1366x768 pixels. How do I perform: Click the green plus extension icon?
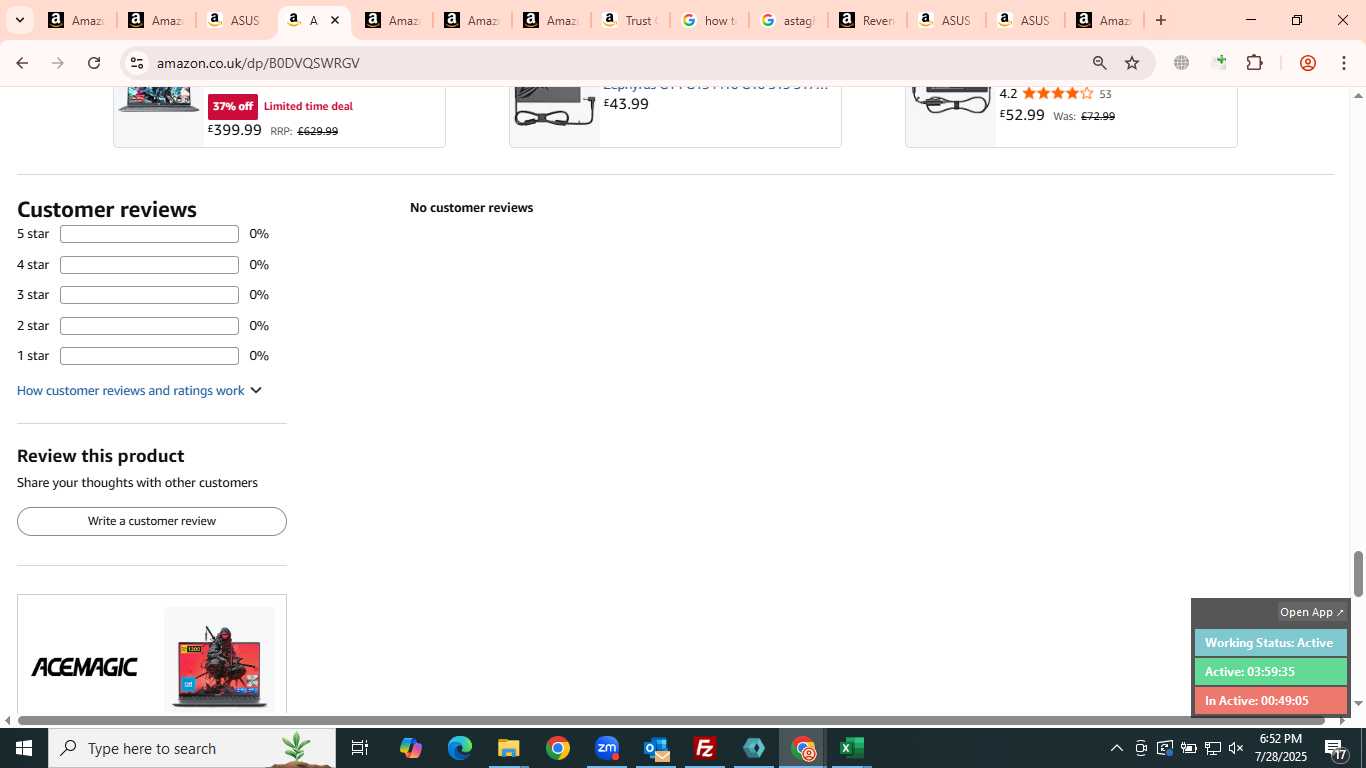[x=1218, y=63]
